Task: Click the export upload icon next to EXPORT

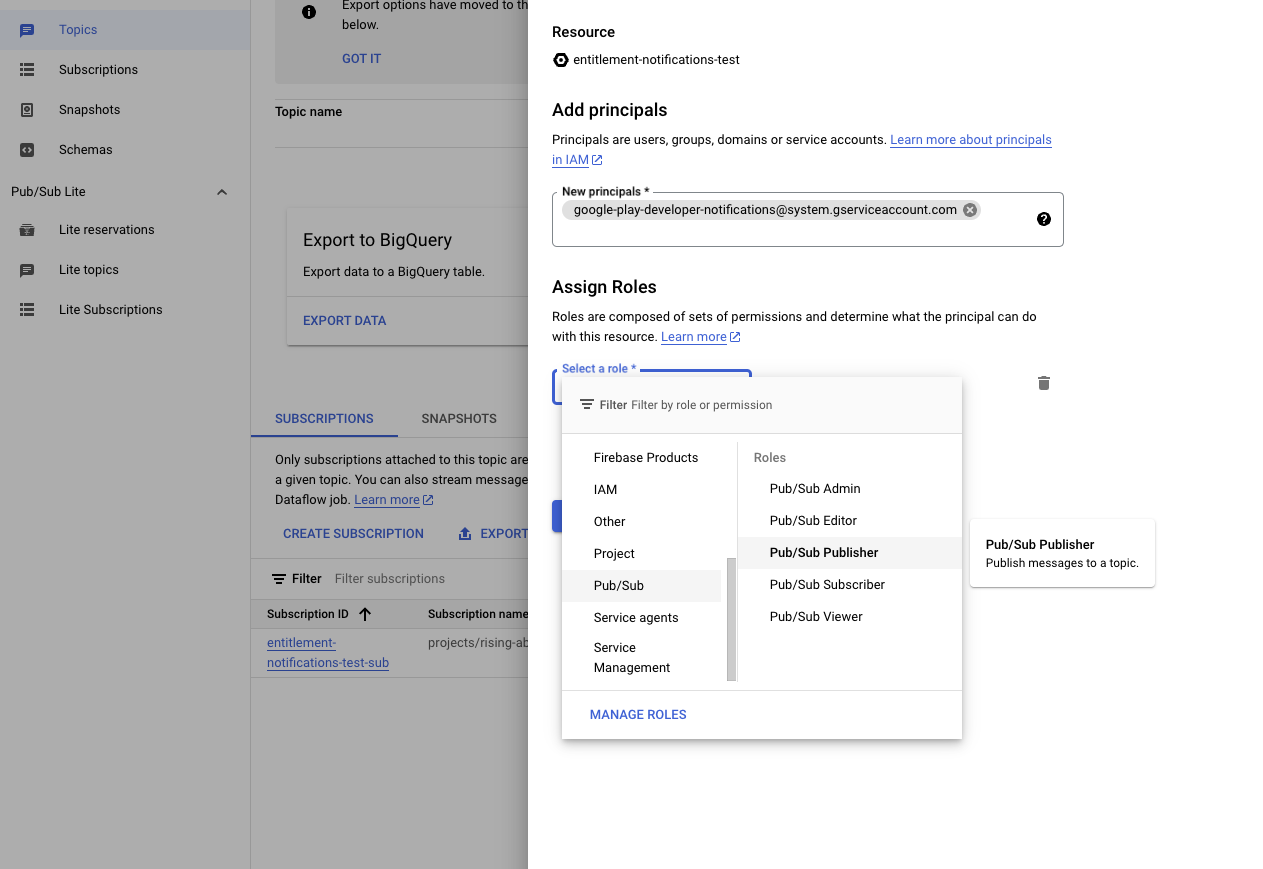Action: [465, 534]
